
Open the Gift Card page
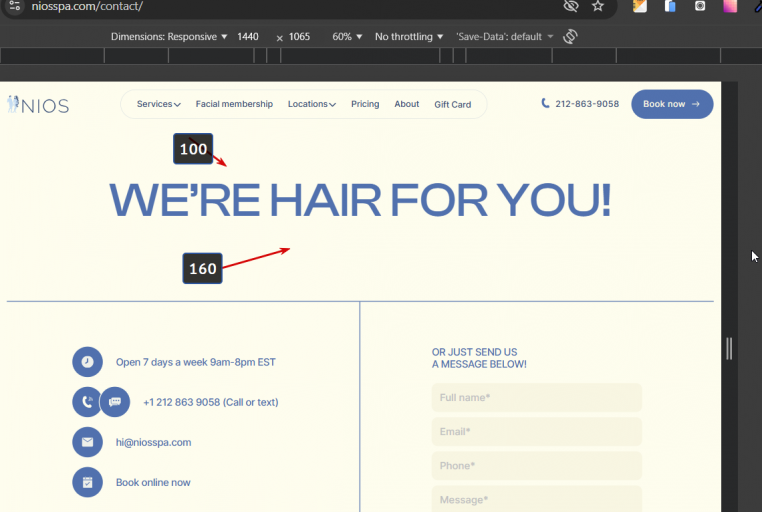coord(452,104)
